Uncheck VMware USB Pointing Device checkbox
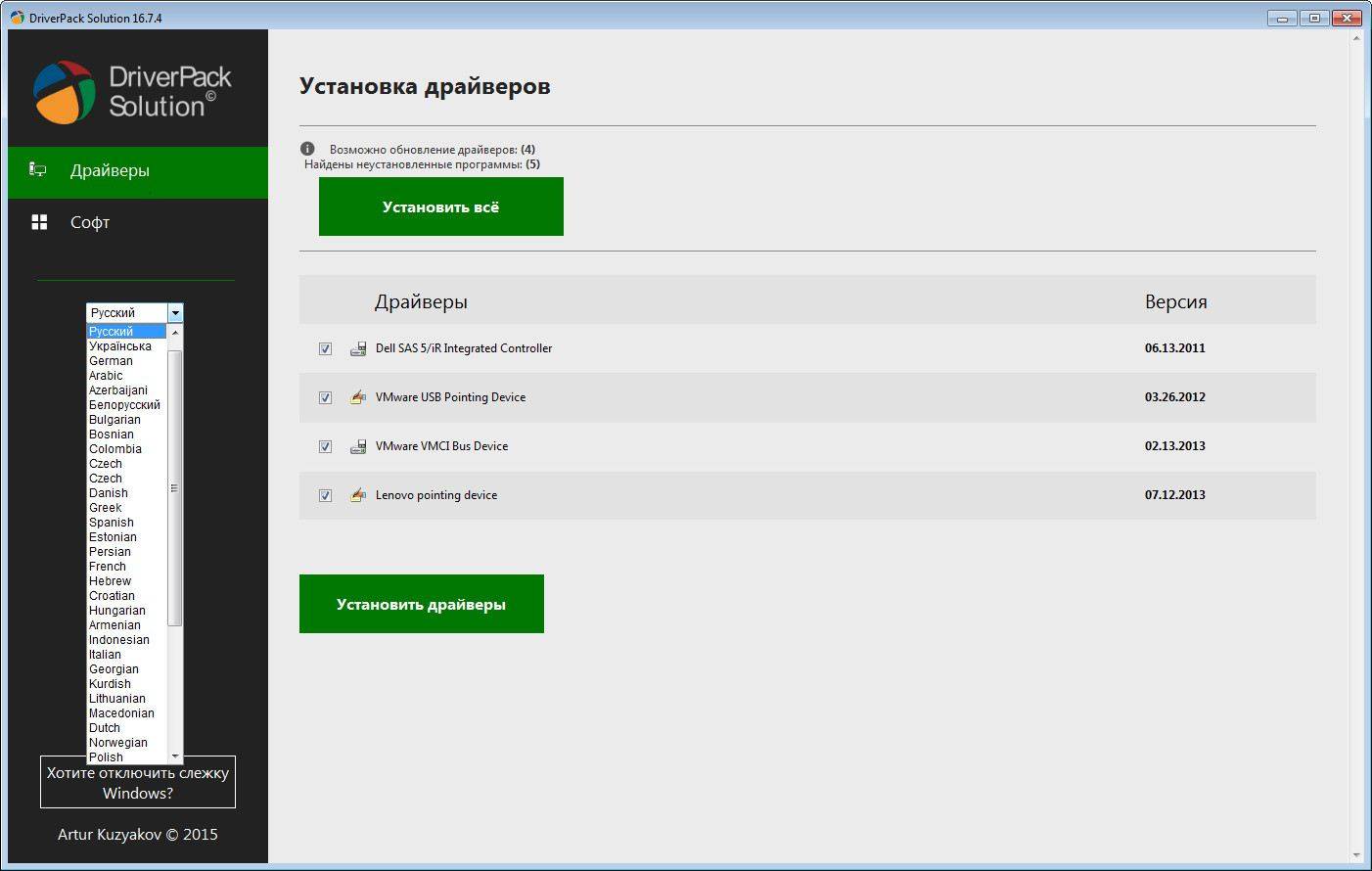The width and height of the screenshot is (1372, 871). point(325,397)
